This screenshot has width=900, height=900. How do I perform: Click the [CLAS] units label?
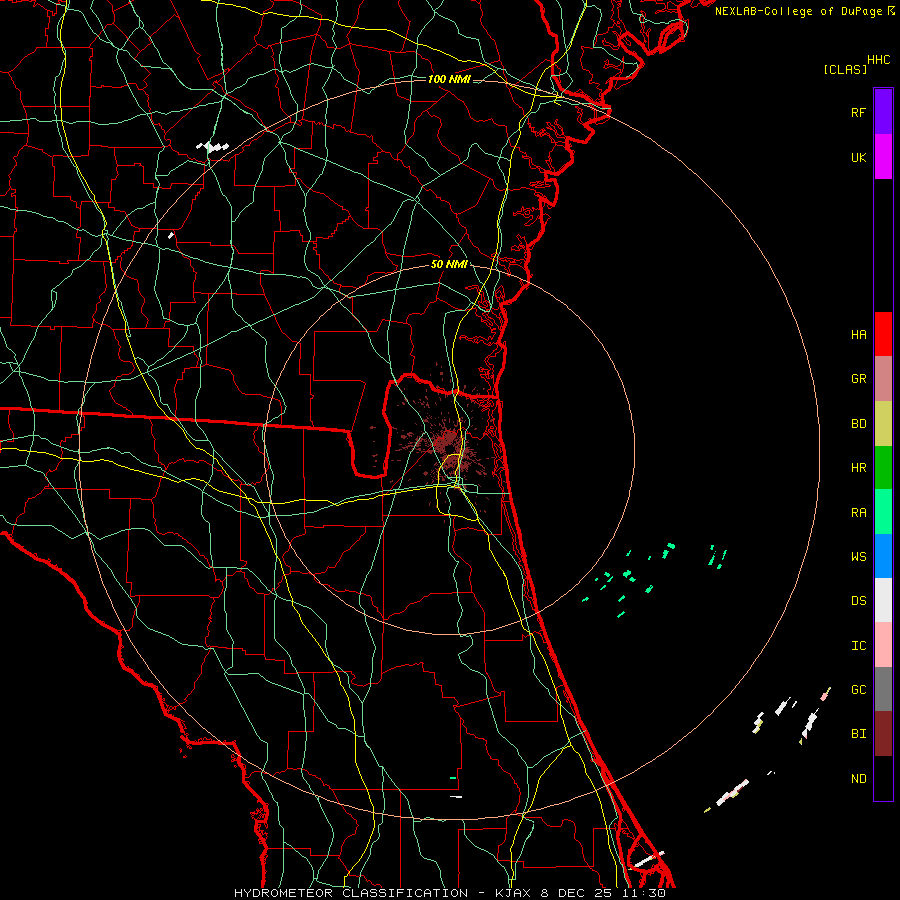[x=845, y=69]
